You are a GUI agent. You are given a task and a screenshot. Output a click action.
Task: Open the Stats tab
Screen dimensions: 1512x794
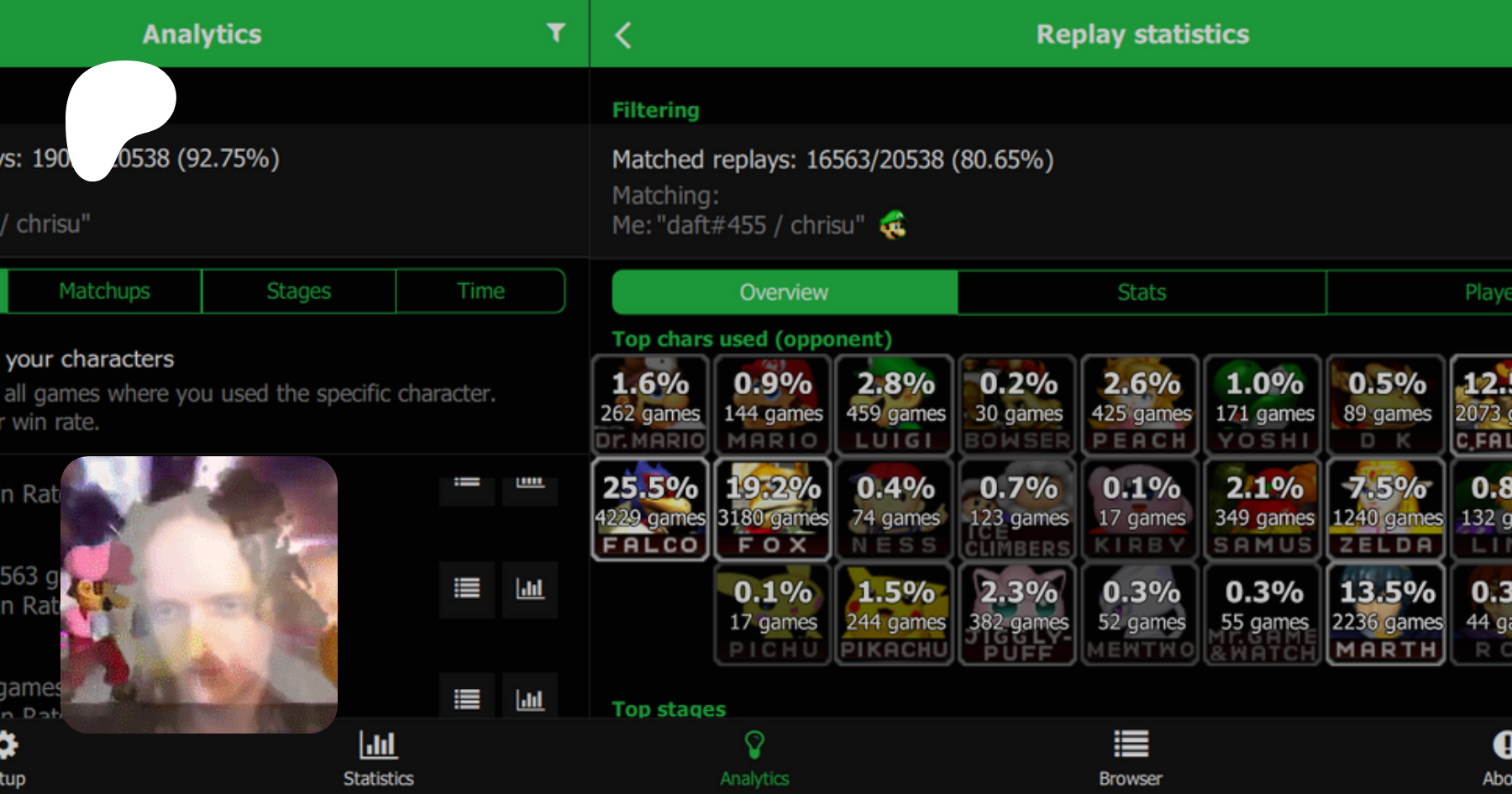(x=1142, y=292)
